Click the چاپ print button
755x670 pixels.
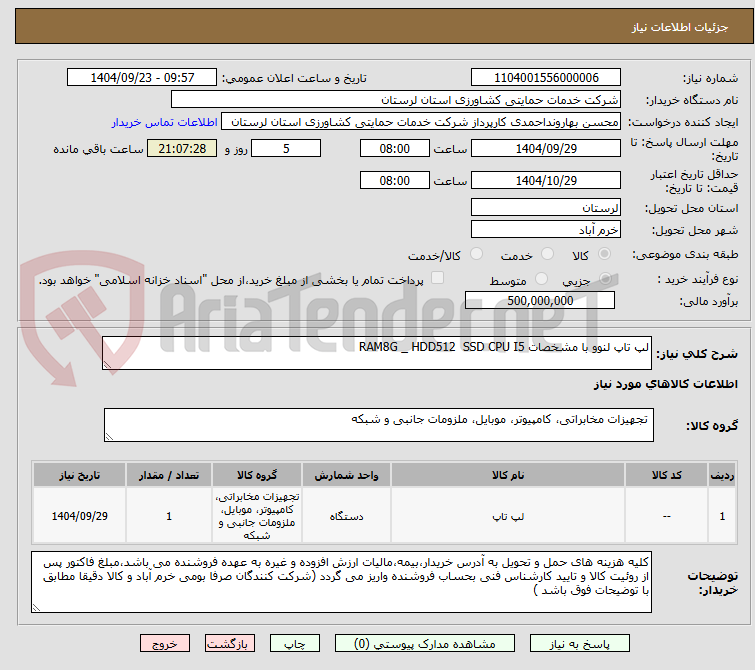(x=295, y=644)
